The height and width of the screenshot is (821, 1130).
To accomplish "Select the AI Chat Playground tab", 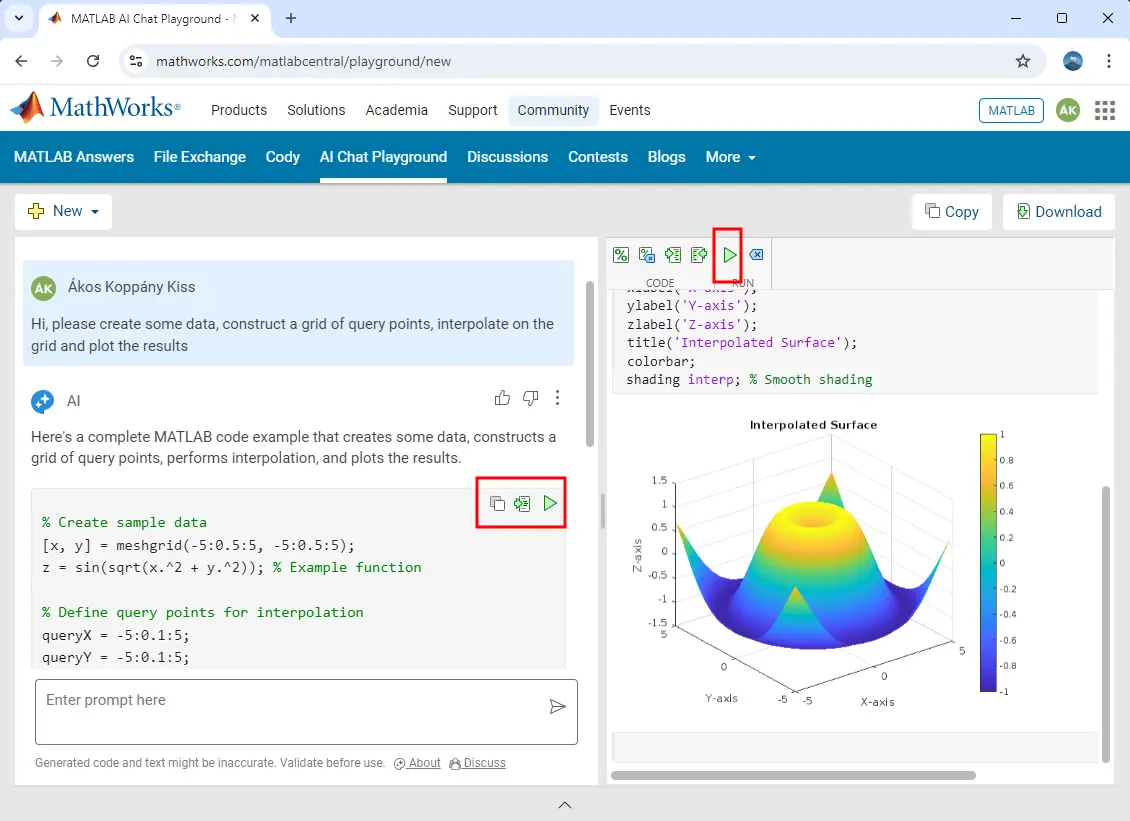I will point(383,157).
